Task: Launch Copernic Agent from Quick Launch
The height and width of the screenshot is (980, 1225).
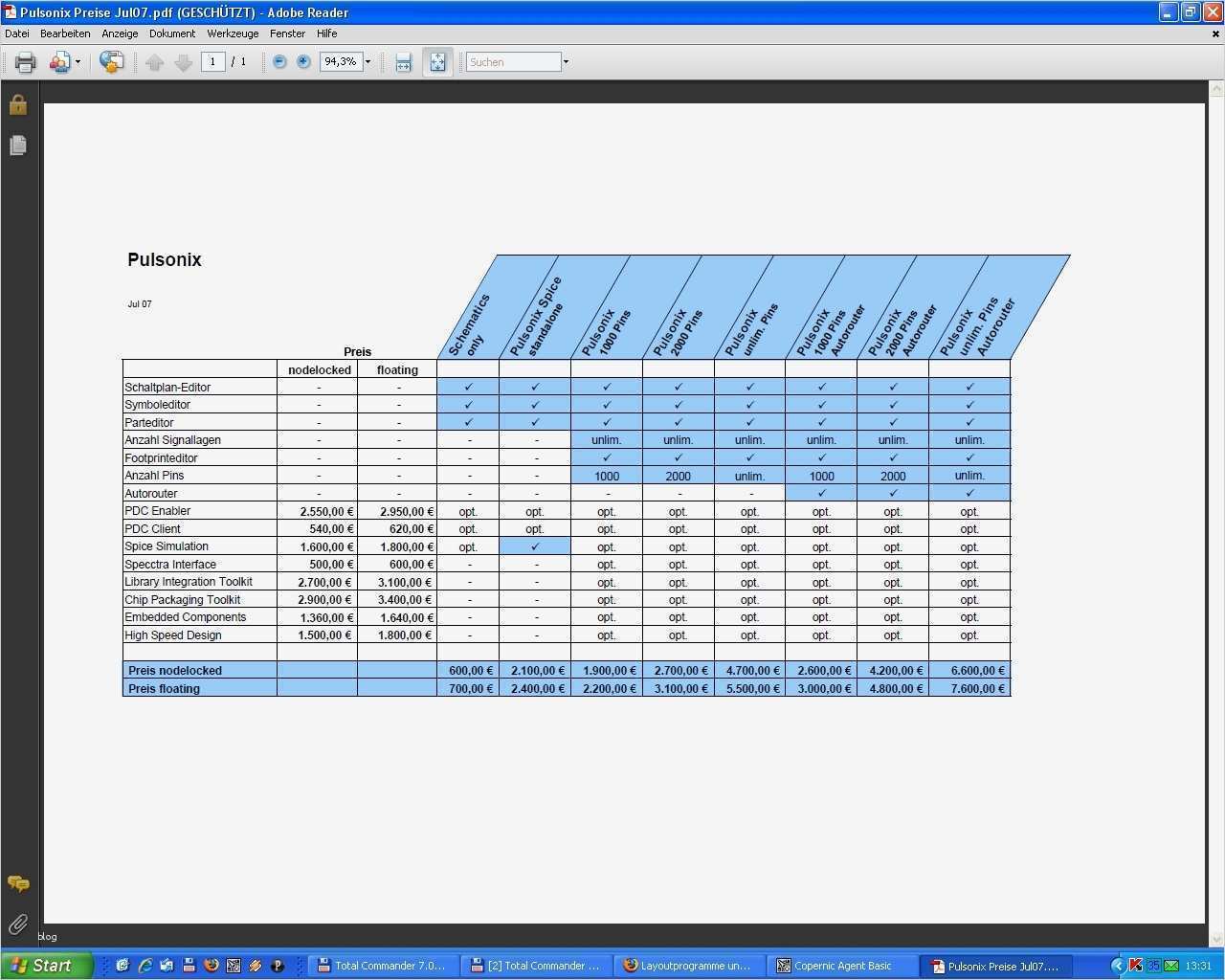Action: [x=234, y=966]
